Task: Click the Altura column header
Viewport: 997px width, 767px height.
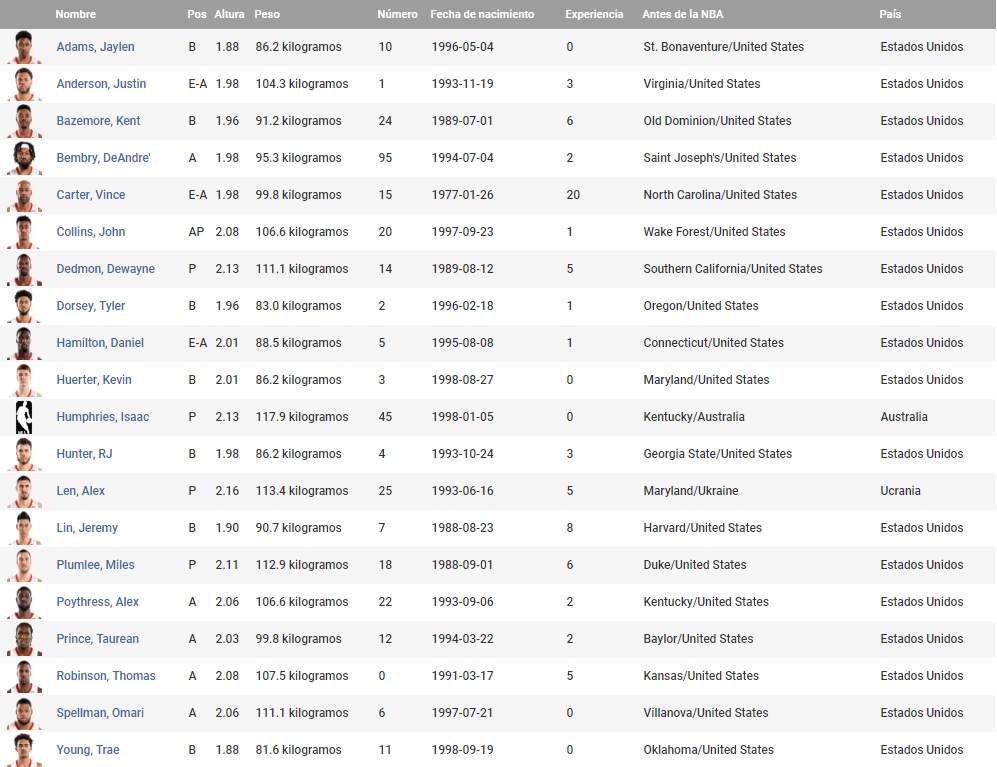Action: pos(229,14)
